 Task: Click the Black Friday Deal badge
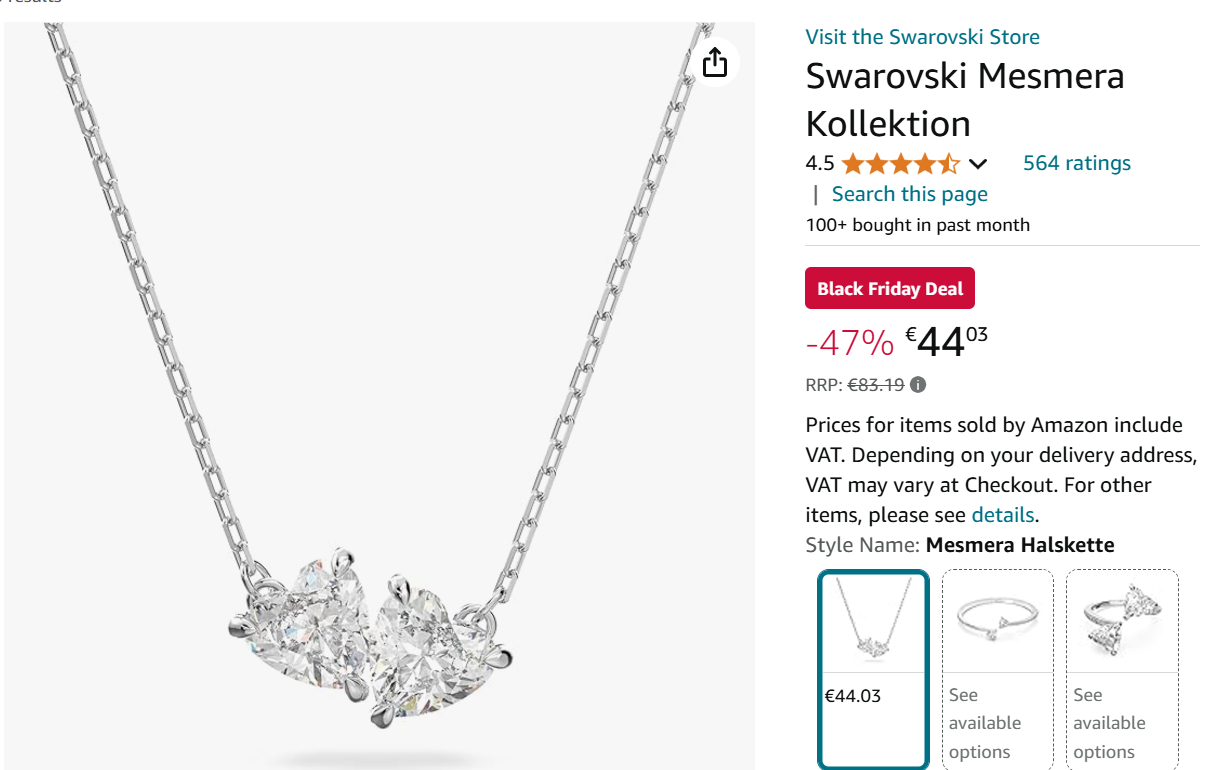(x=889, y=289)
